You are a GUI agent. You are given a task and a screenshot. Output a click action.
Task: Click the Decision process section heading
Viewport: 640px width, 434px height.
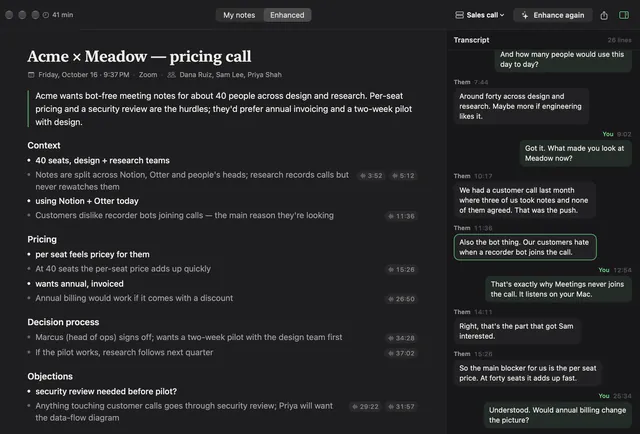point(63,322)
